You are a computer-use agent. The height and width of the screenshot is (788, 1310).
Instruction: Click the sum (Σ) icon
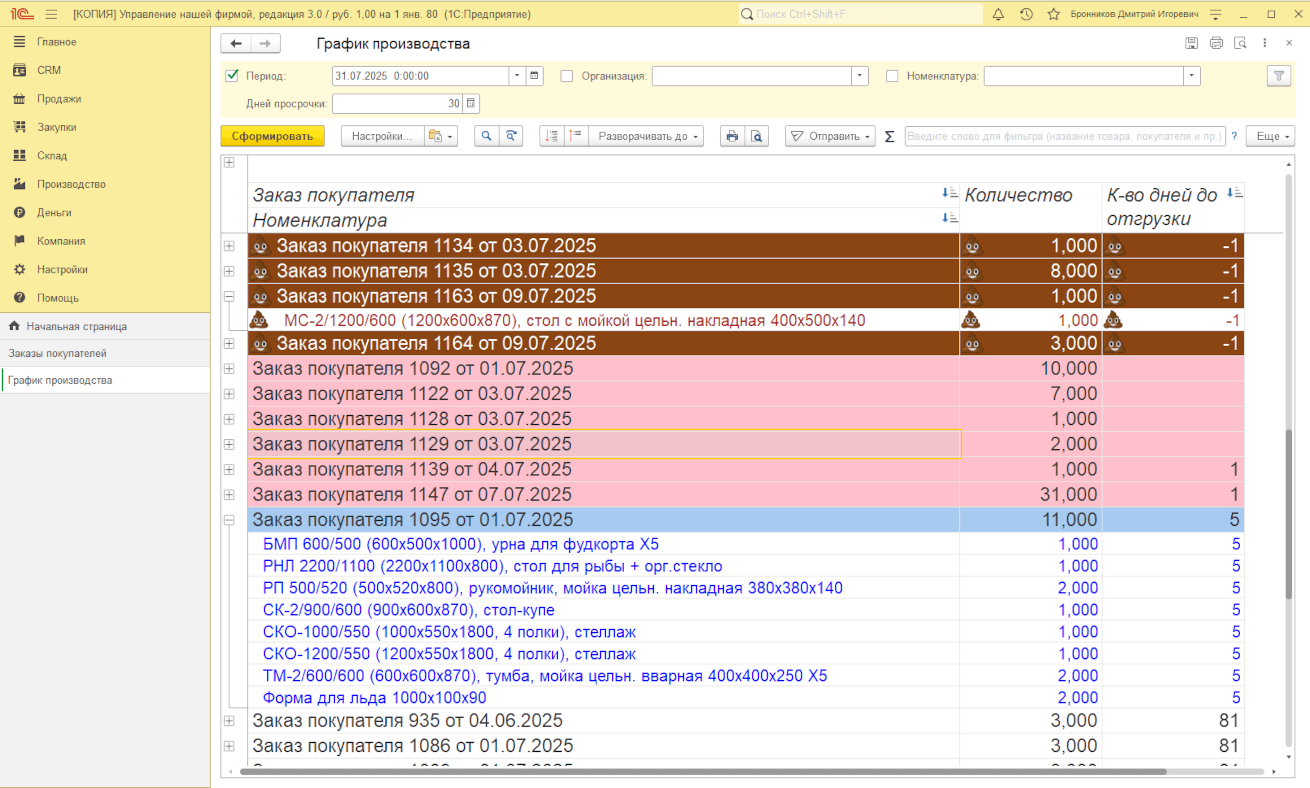tap(889, 136)
